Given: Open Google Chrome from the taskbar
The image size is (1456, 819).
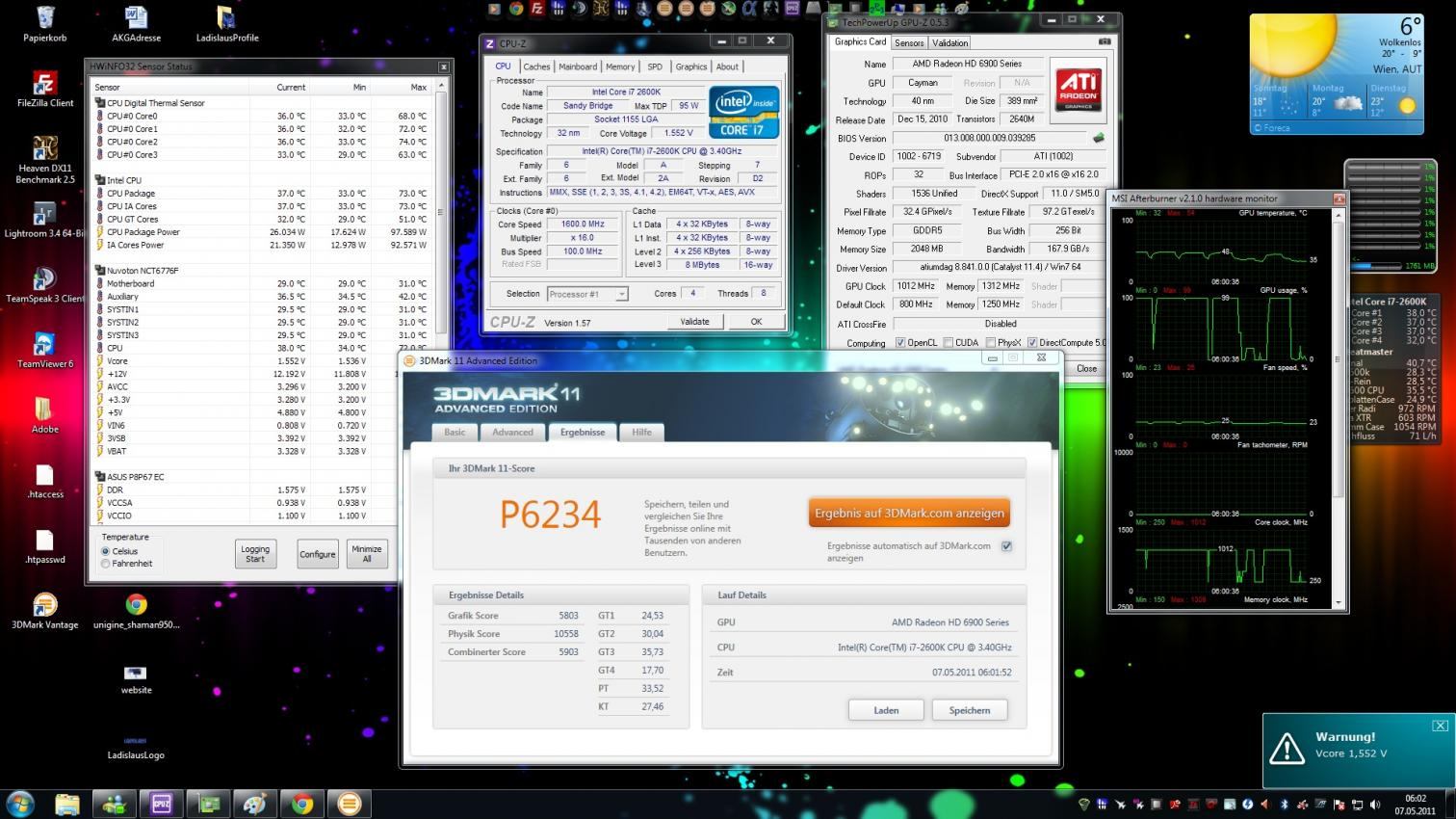Looking at the screenshot, I should (x=302, y=804).
